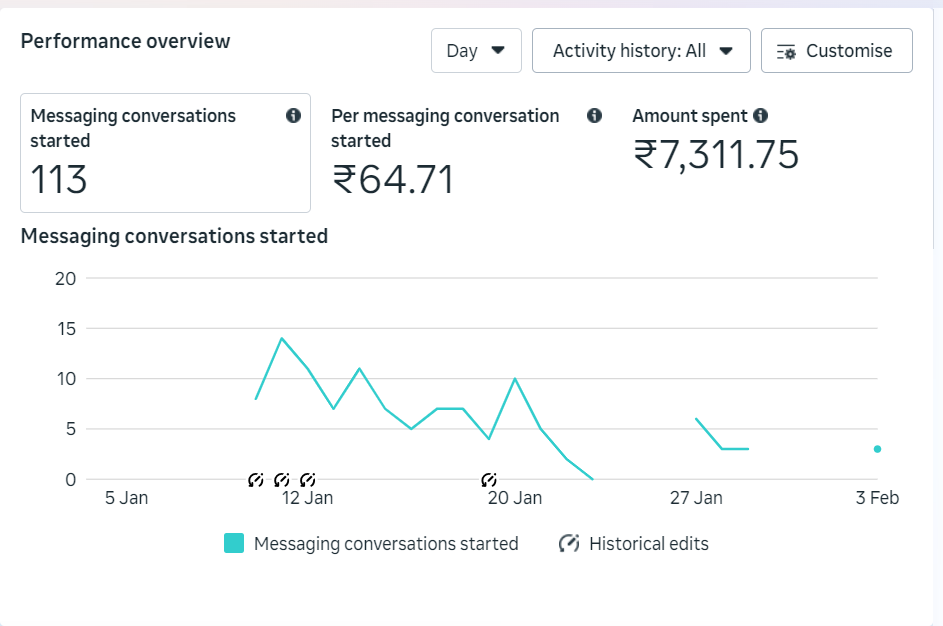
Task: Expand the Activity history: All dropdown
Action: [x=641, y=51]
